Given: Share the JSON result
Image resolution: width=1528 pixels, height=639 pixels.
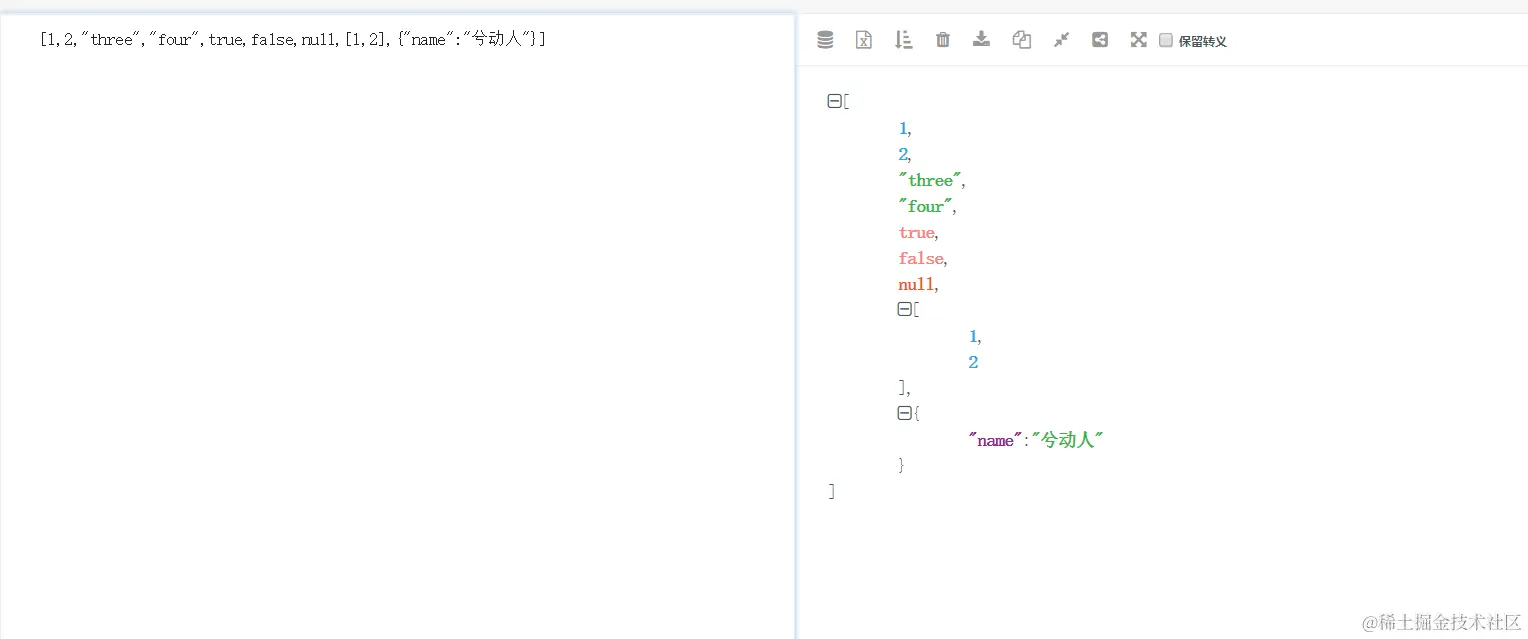Looking at the screenshot, I should [x=1100, y=40].
